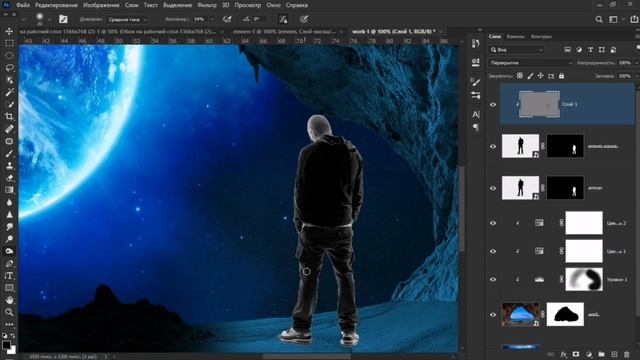Select the Gradient tool

click(9, 190)
